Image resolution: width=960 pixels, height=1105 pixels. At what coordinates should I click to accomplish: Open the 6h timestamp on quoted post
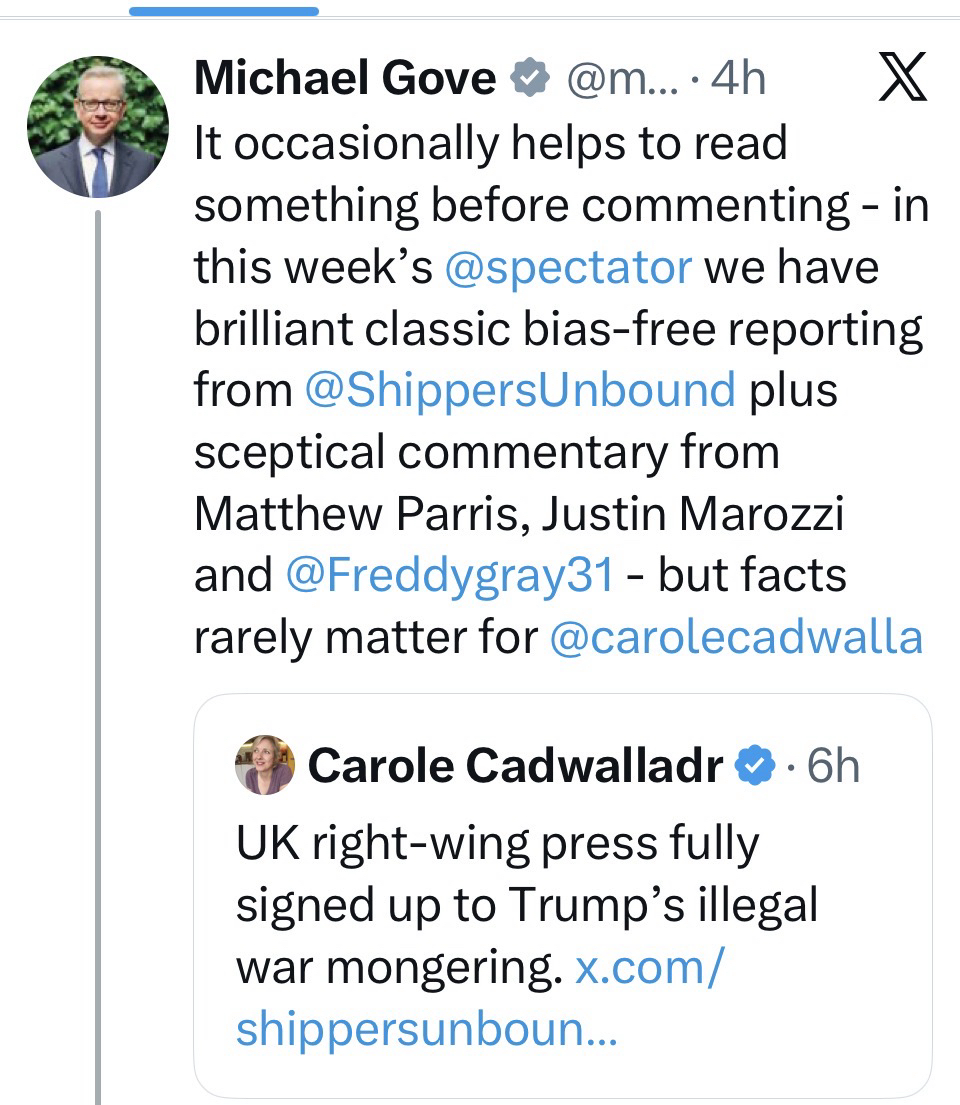(832, 767)
